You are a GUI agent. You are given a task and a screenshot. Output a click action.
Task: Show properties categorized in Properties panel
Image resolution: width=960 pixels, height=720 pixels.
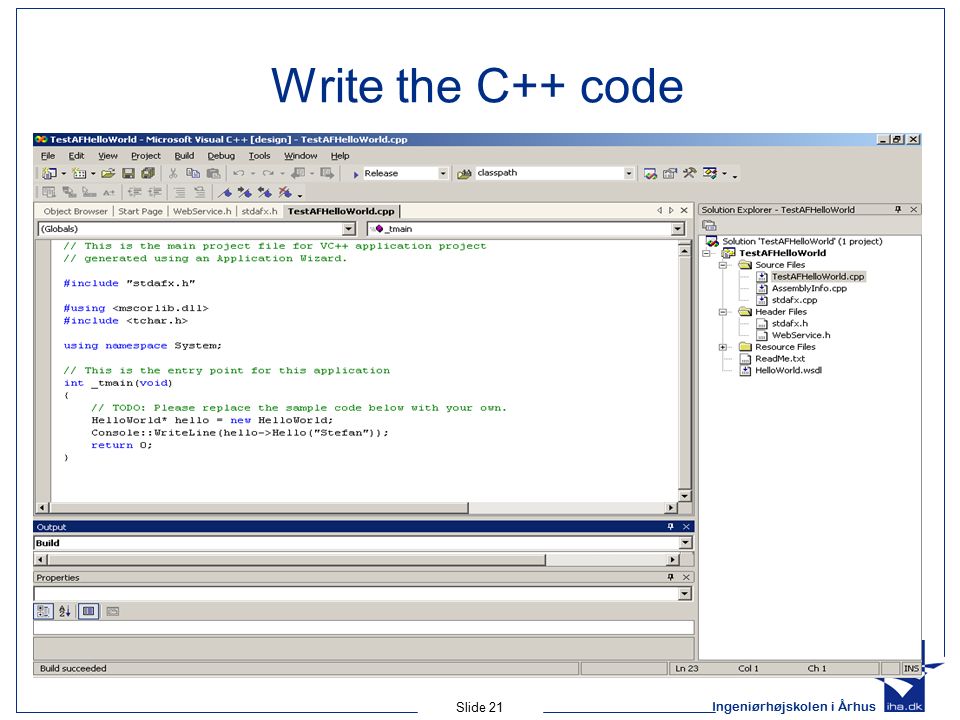point(43,611)
